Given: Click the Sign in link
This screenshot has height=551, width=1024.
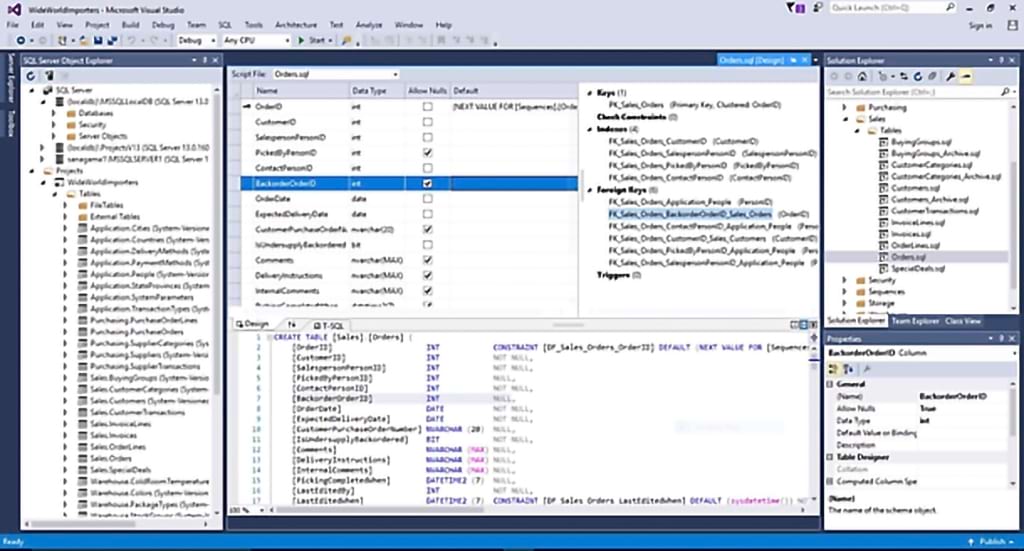Looking at the screenshot, I should (980, 25).
